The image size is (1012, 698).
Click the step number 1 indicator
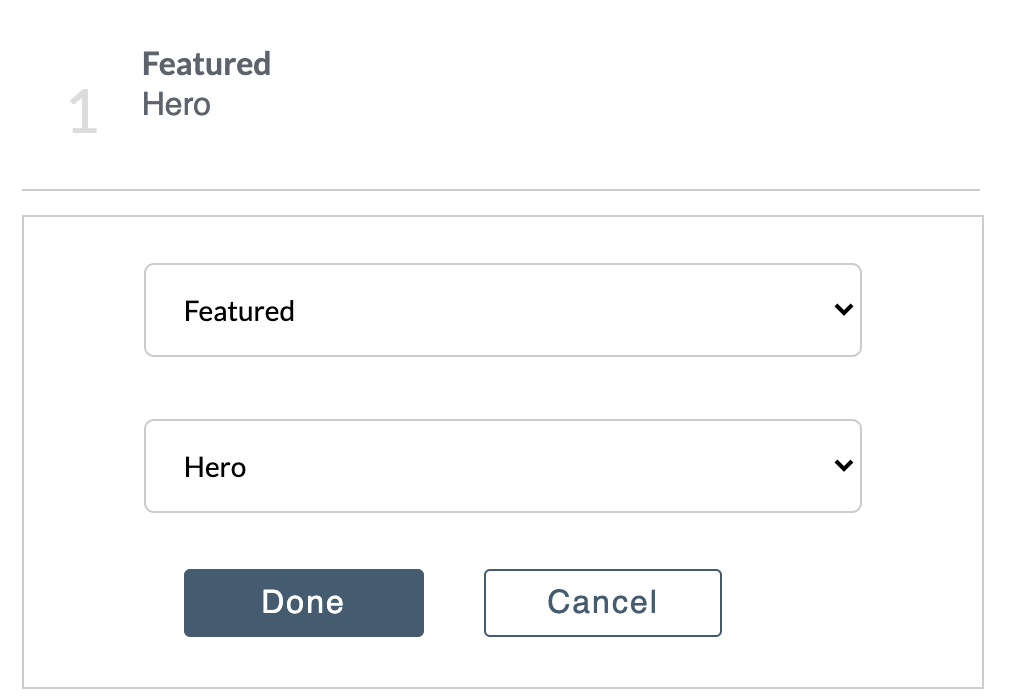[x=84, y=113]
